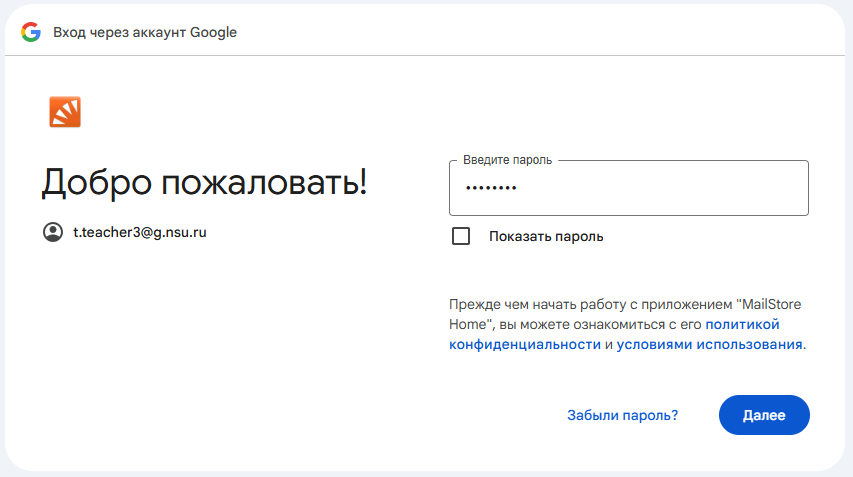853x477 pixels.
Task: Click the Забыли пароль? link
Action: [622, 415]
